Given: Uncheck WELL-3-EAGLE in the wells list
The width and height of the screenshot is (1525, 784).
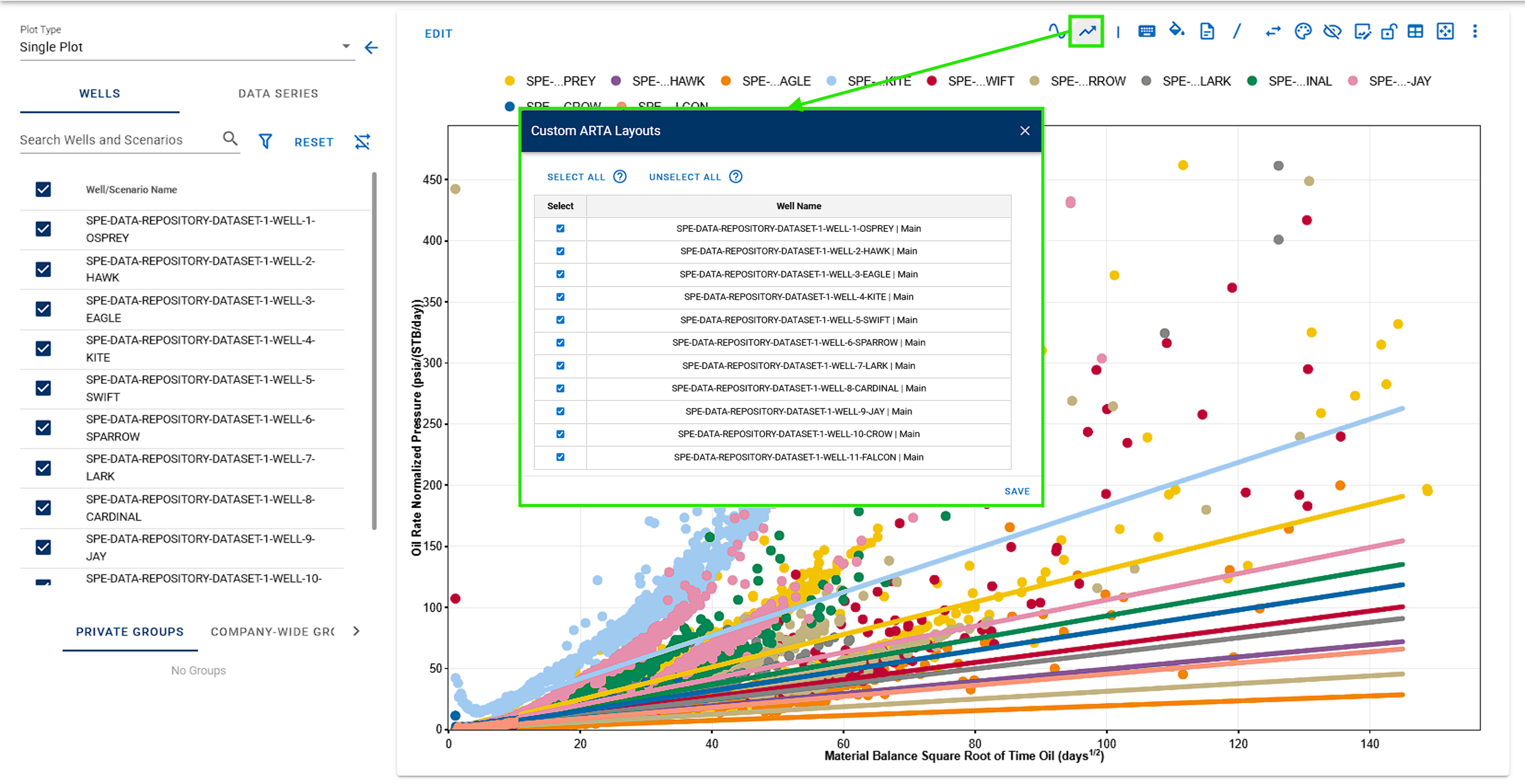Looking at the screenshot, I should click(43, 309).
